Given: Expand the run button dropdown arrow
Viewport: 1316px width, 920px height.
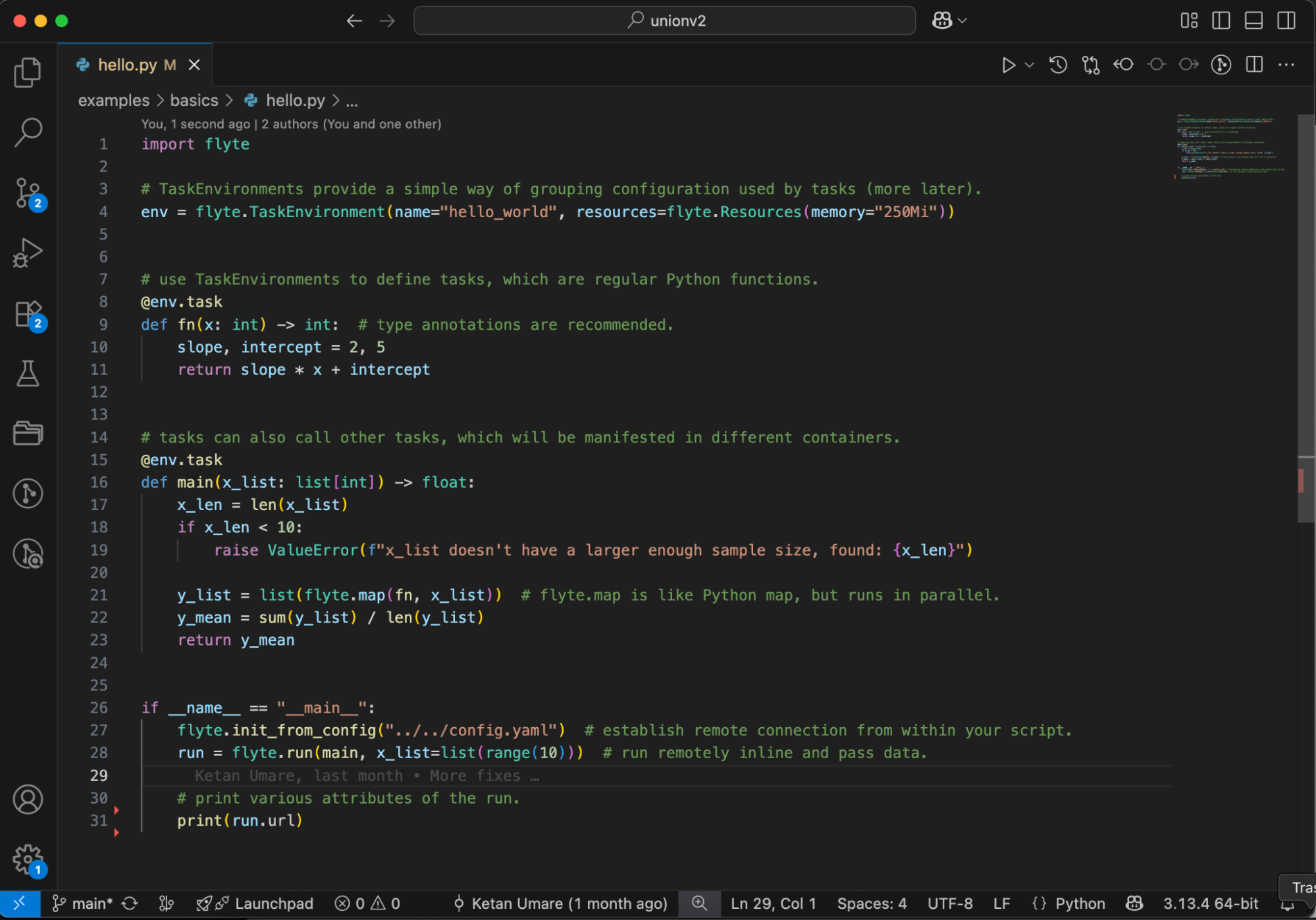Looking at the screenshot, I should [x=1030, y=65].
